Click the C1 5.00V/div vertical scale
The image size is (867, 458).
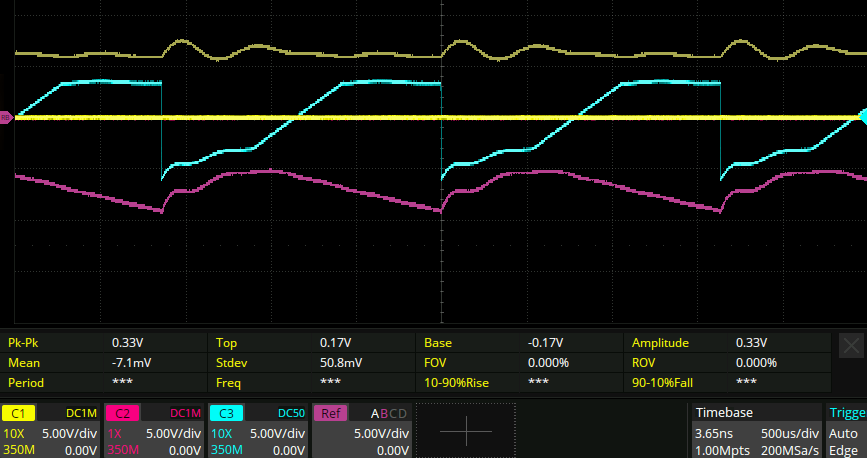click(67, 433)
